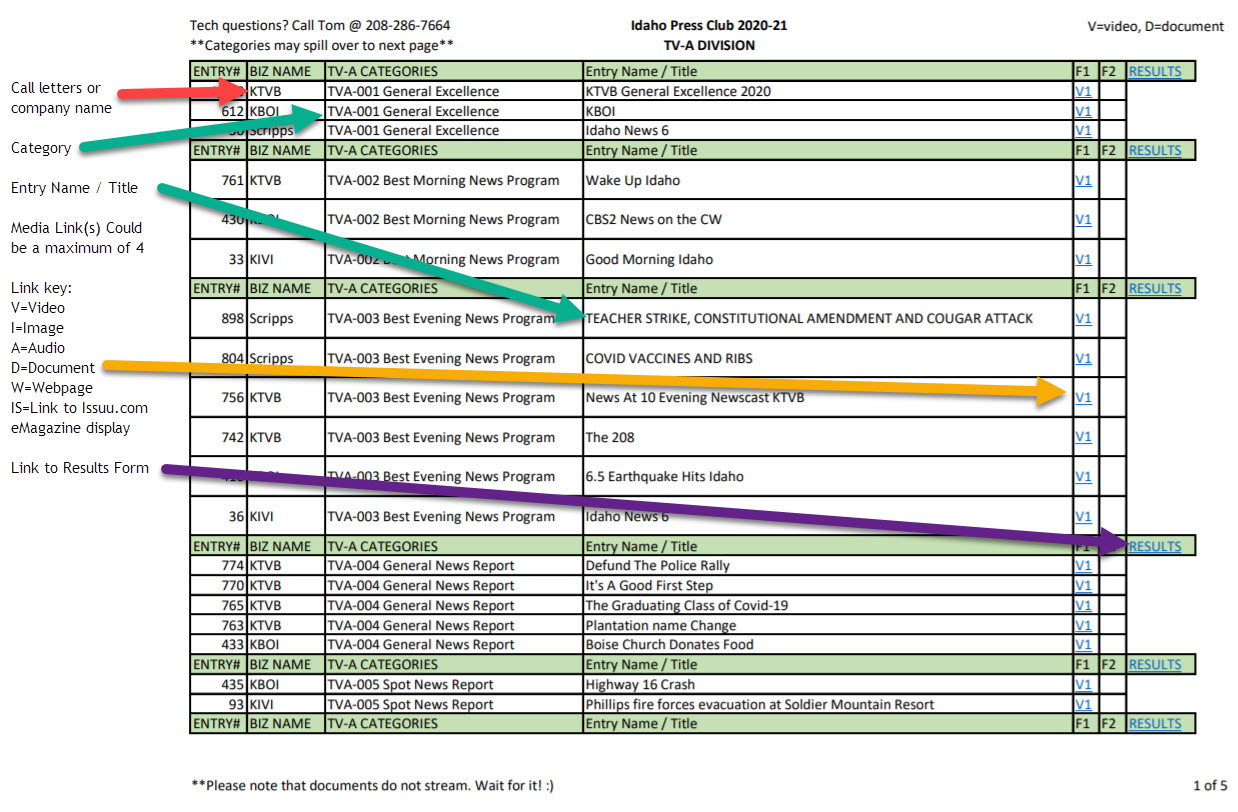Select the Phillips fire forces evacuation title

760,704
